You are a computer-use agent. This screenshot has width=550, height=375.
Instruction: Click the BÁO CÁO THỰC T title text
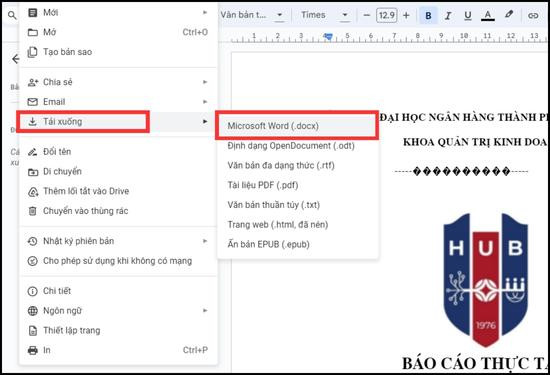pyautogui.click(x=475, y=364)
